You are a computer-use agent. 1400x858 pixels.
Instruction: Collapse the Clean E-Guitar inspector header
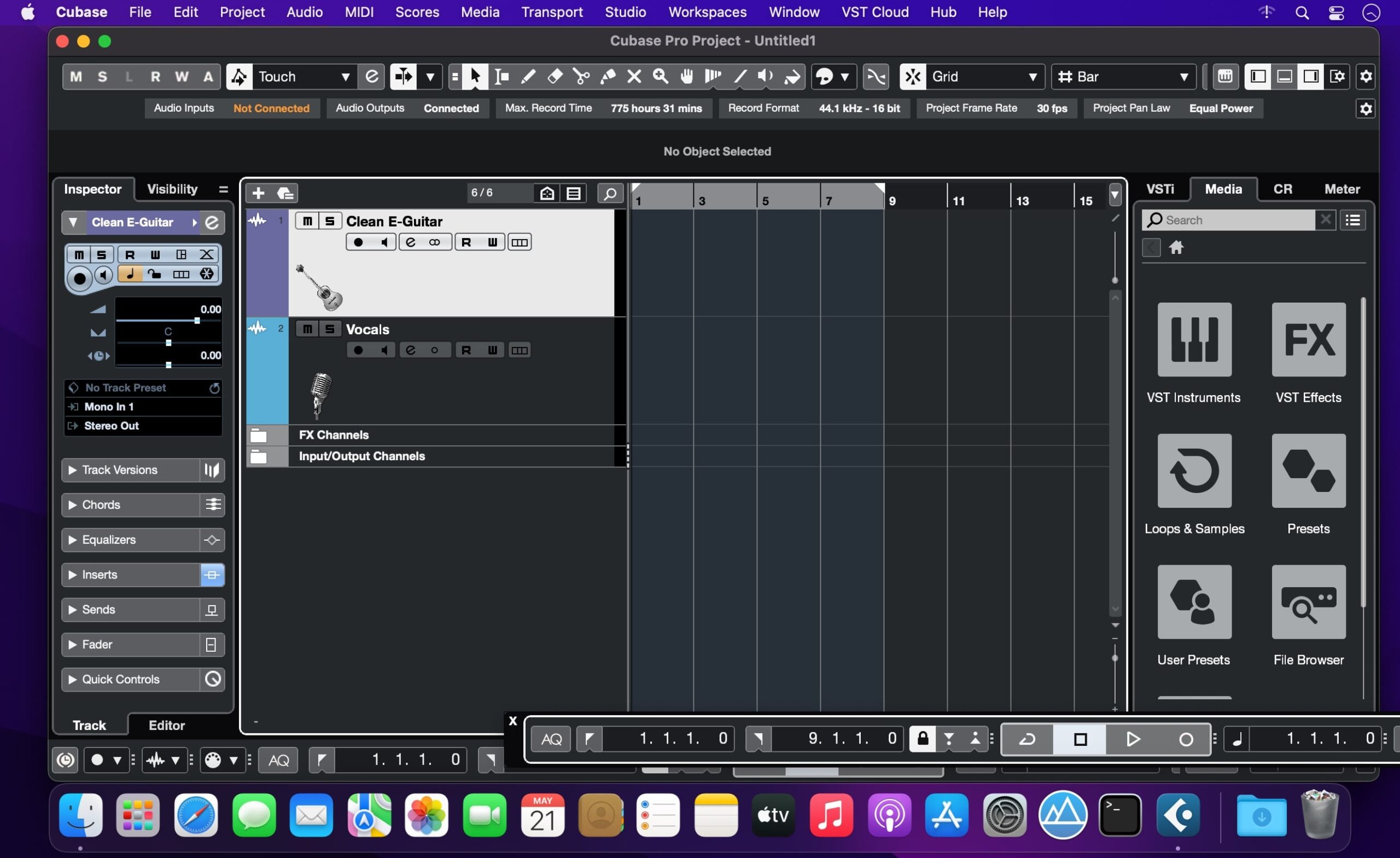coord(73,222)
